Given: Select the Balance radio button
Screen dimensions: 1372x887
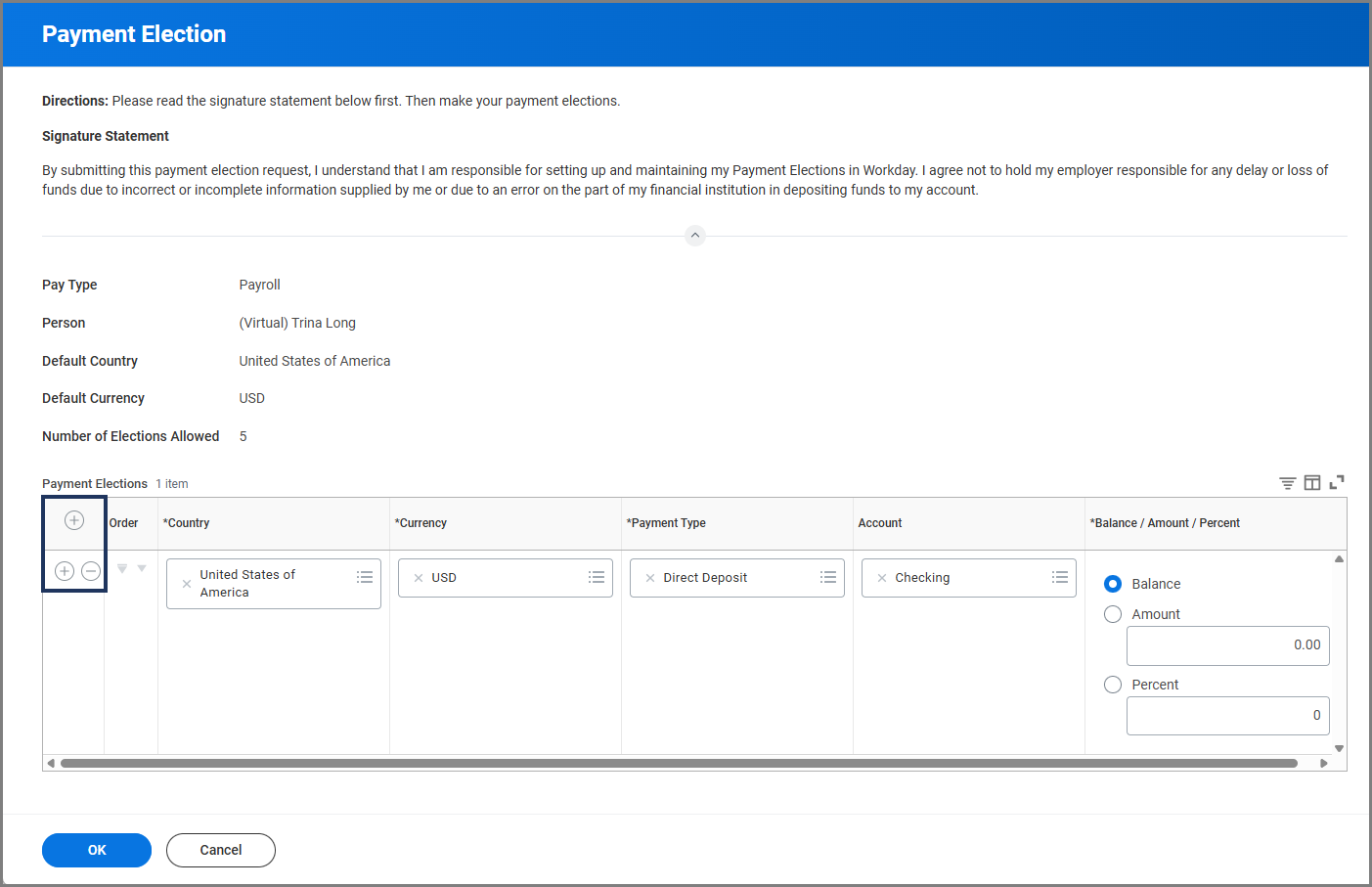Looking at the screenshot, I should [1113, 584].
